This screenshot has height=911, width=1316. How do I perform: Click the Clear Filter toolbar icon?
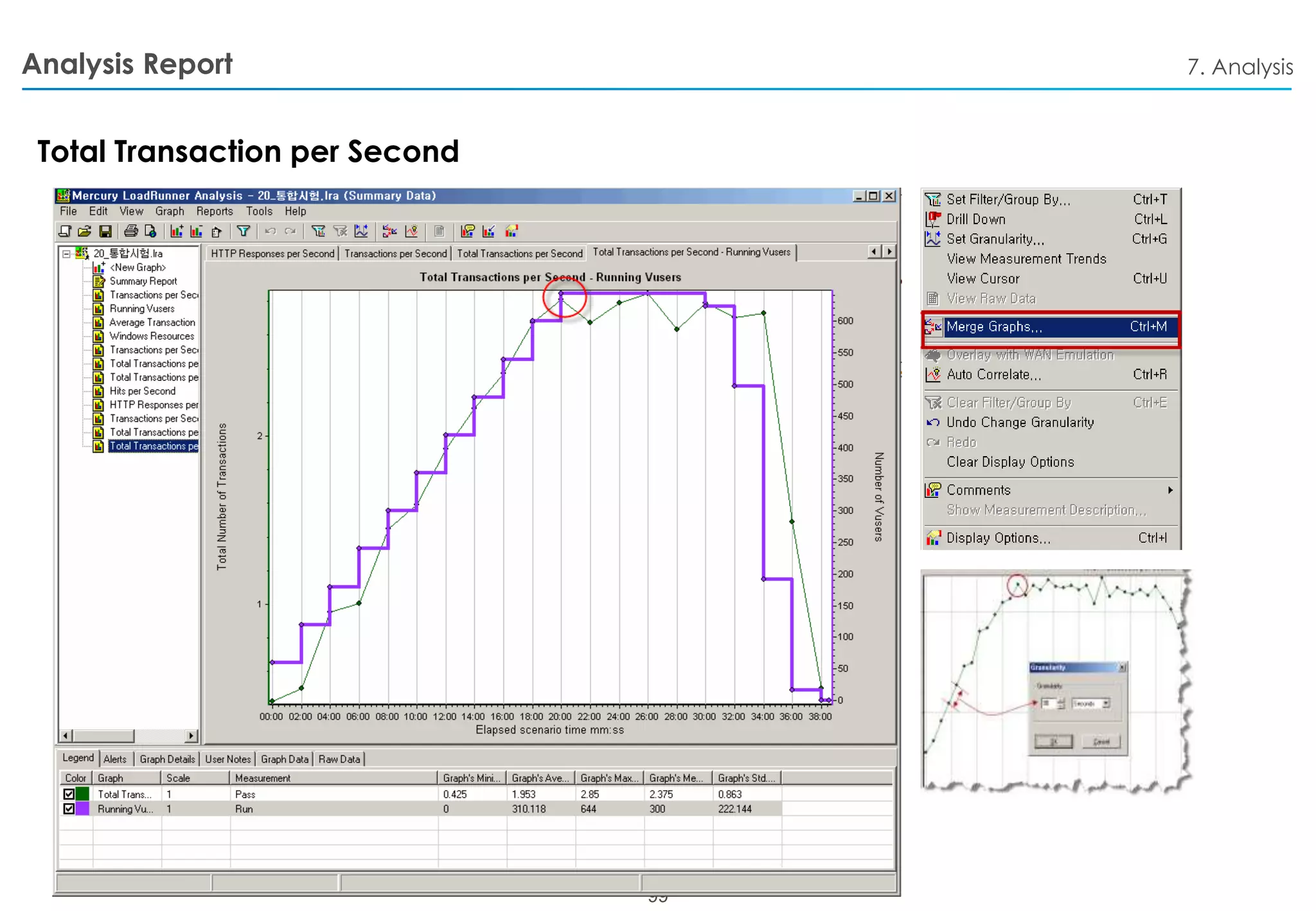tap(340, 231)
